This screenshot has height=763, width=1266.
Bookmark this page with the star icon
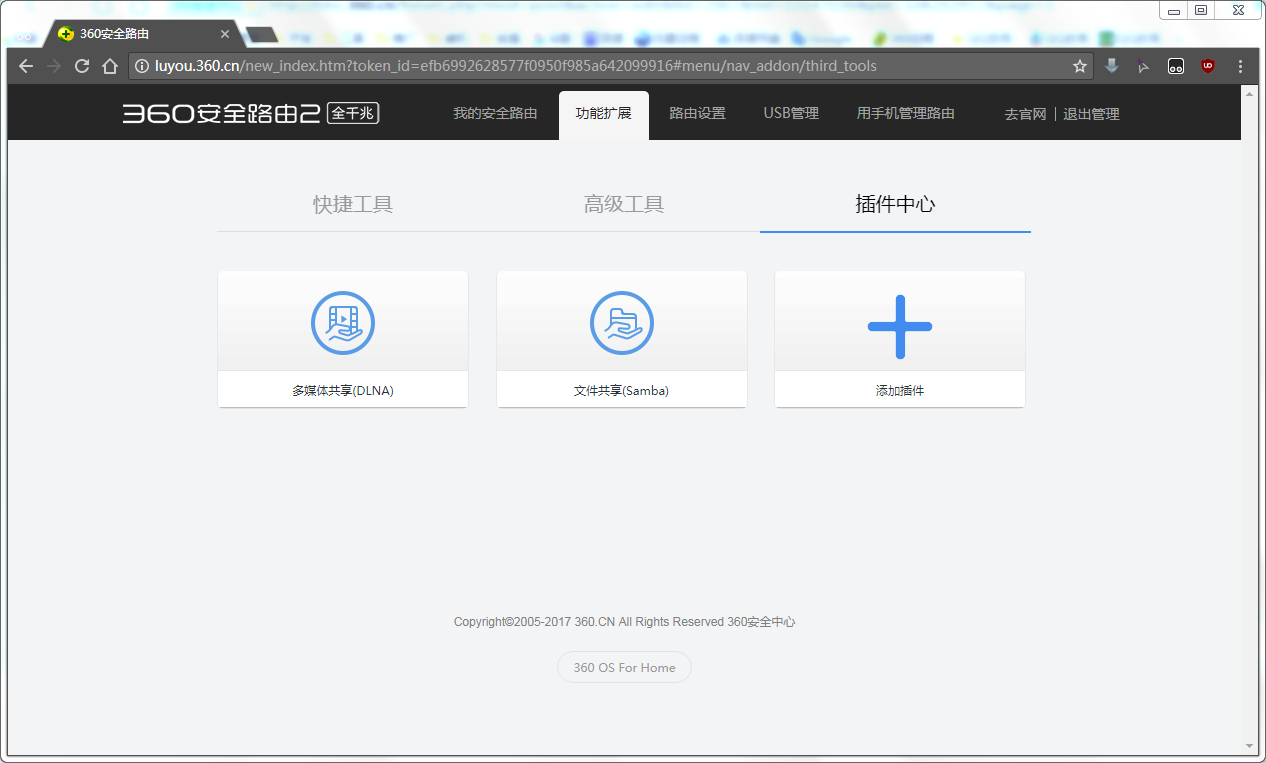pos(1080,66)
